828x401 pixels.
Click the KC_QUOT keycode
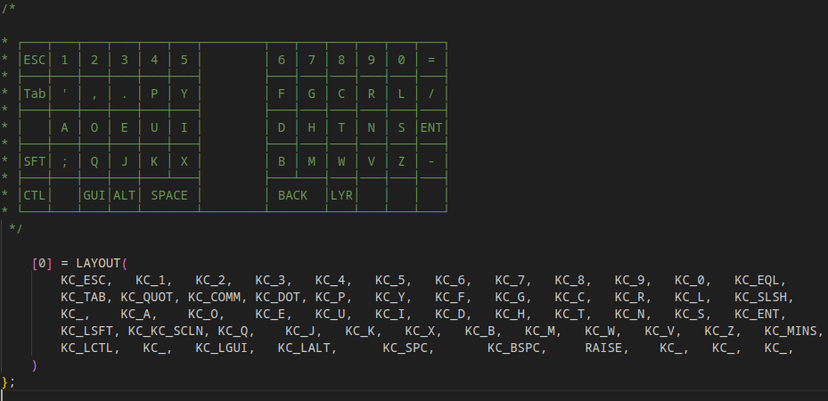[x=146, y=297]
